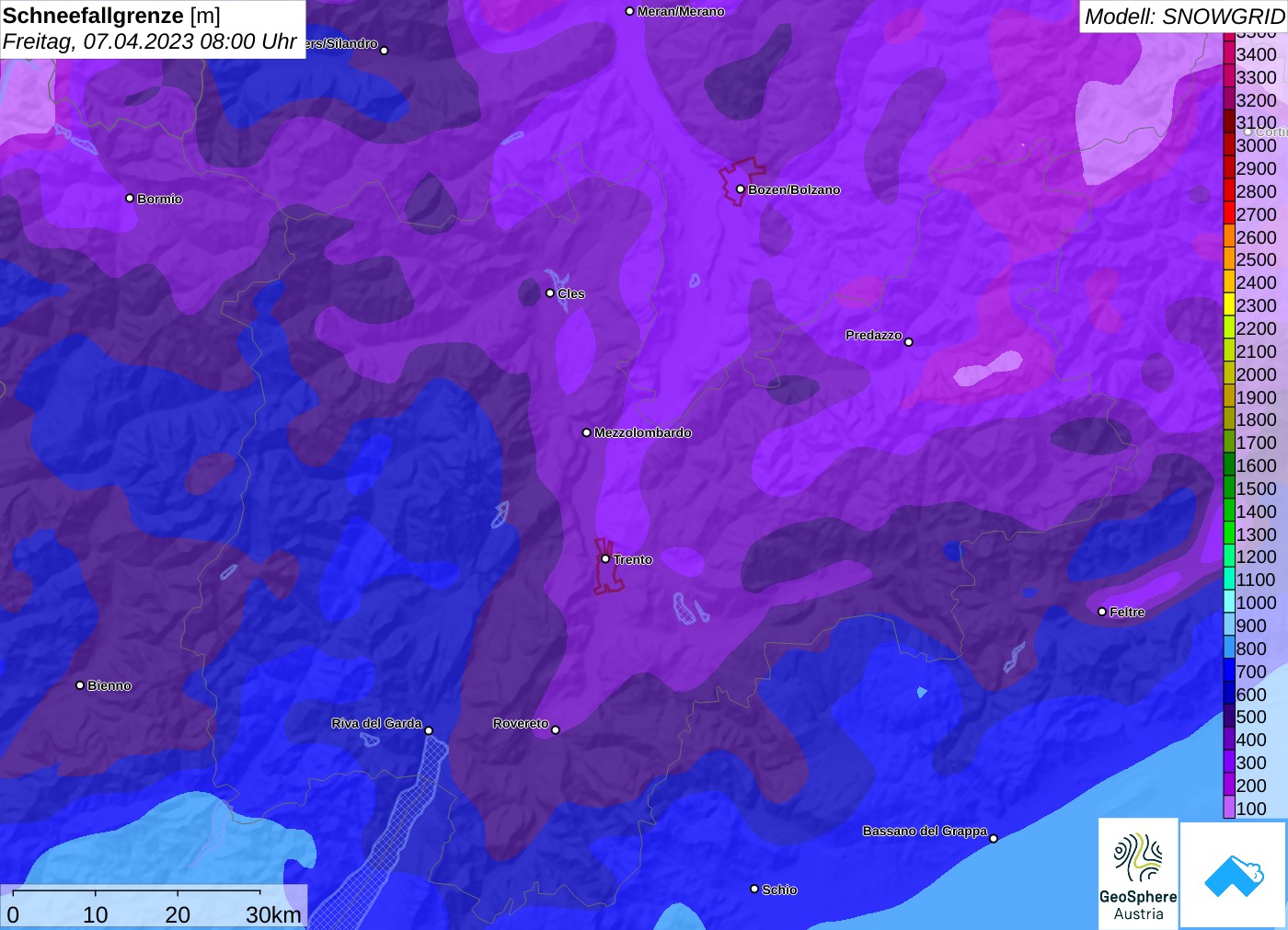Click the cyan 1000 legend swatch
This screenshot has width=1288, height=930.
pyautogui.click(x=1229, y=603)
